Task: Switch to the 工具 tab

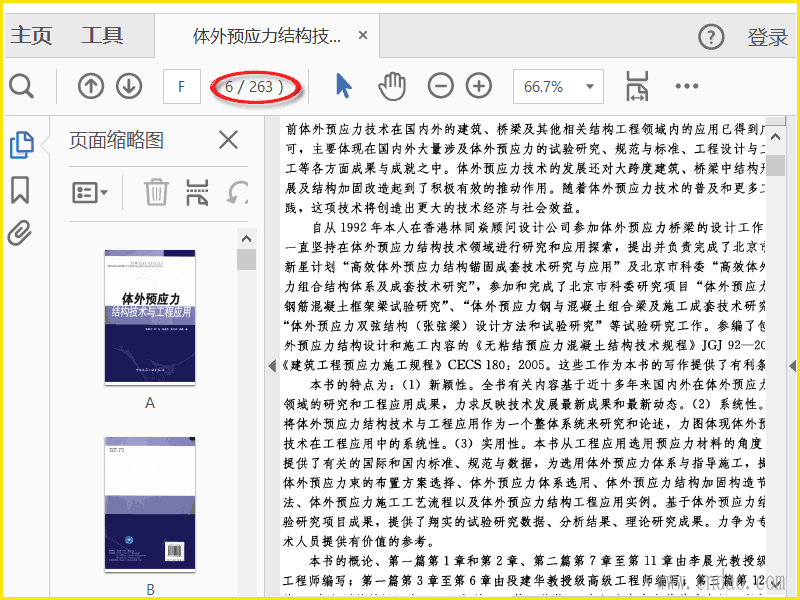Action: 102,35
